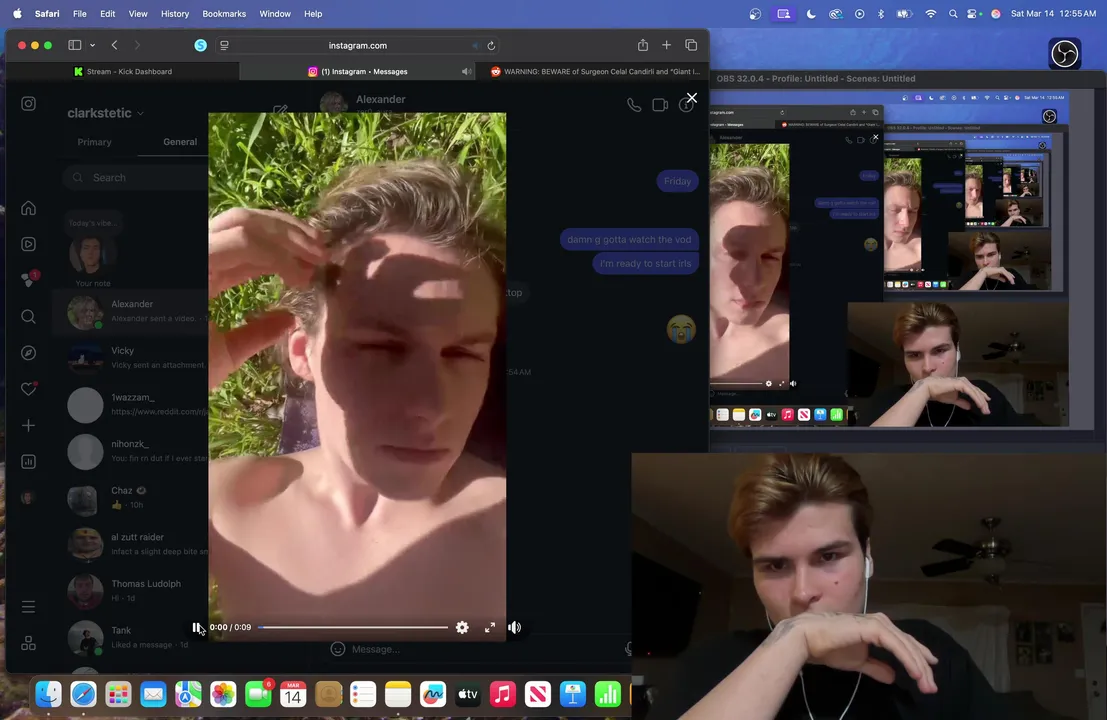Viewport: 1107px width, 720px height.
Task: Click the Your note profile thumbnail
Action: click(92, 255)
